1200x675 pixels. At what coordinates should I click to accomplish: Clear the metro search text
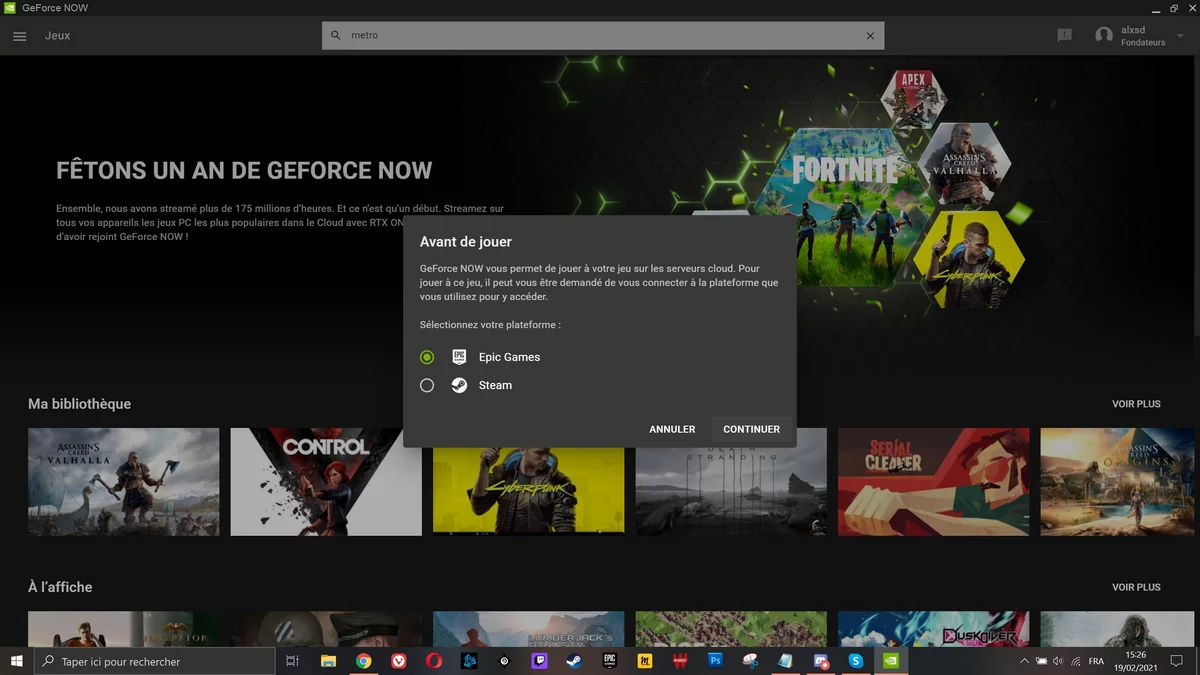(870, 36)
